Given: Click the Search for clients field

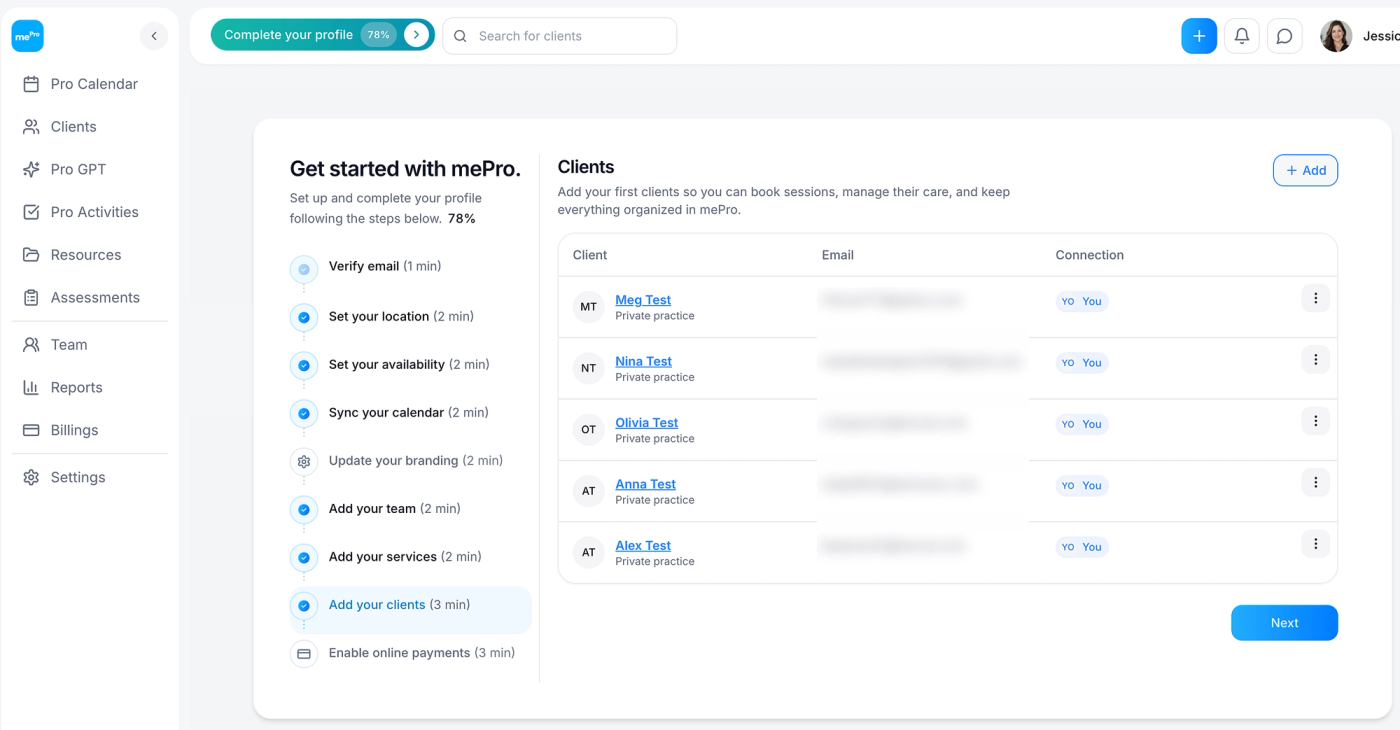Looking at the screenshot, I should 560,36.
